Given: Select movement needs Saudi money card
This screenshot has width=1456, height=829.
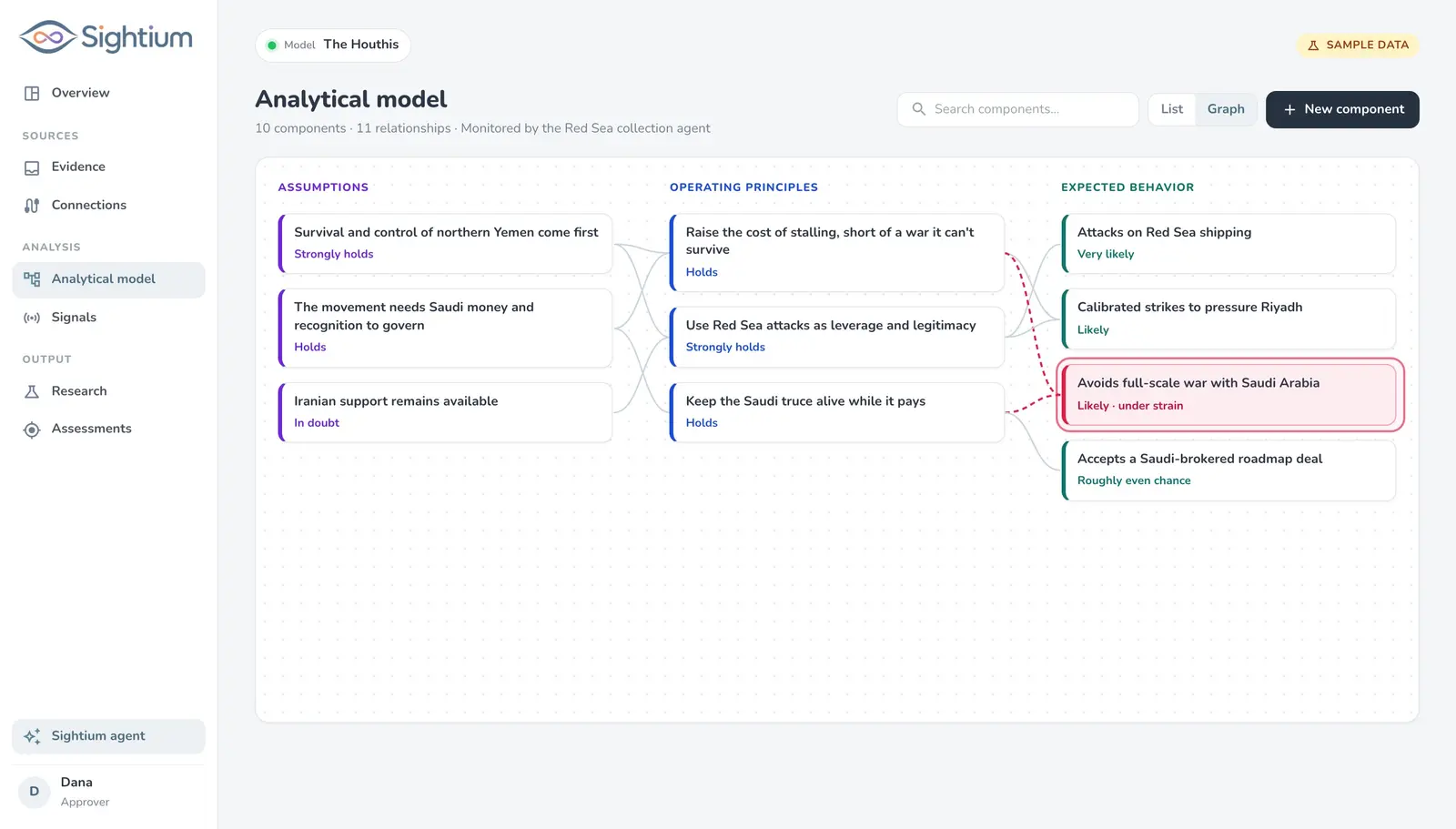Looking at the screenshot, I should click(445, 328).
